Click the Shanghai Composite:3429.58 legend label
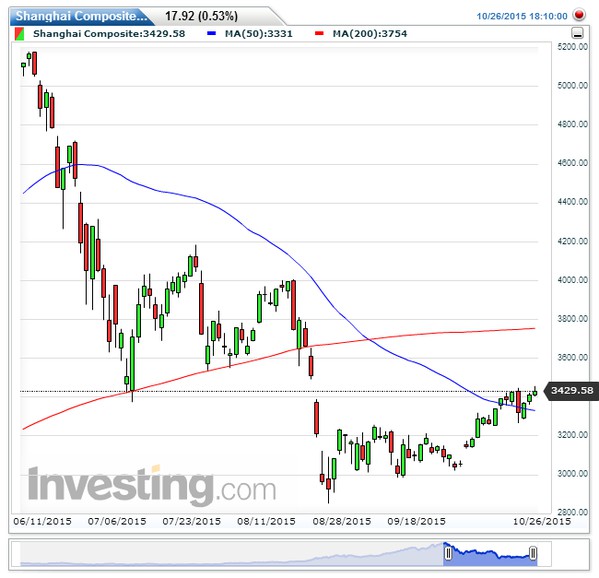 109,34
